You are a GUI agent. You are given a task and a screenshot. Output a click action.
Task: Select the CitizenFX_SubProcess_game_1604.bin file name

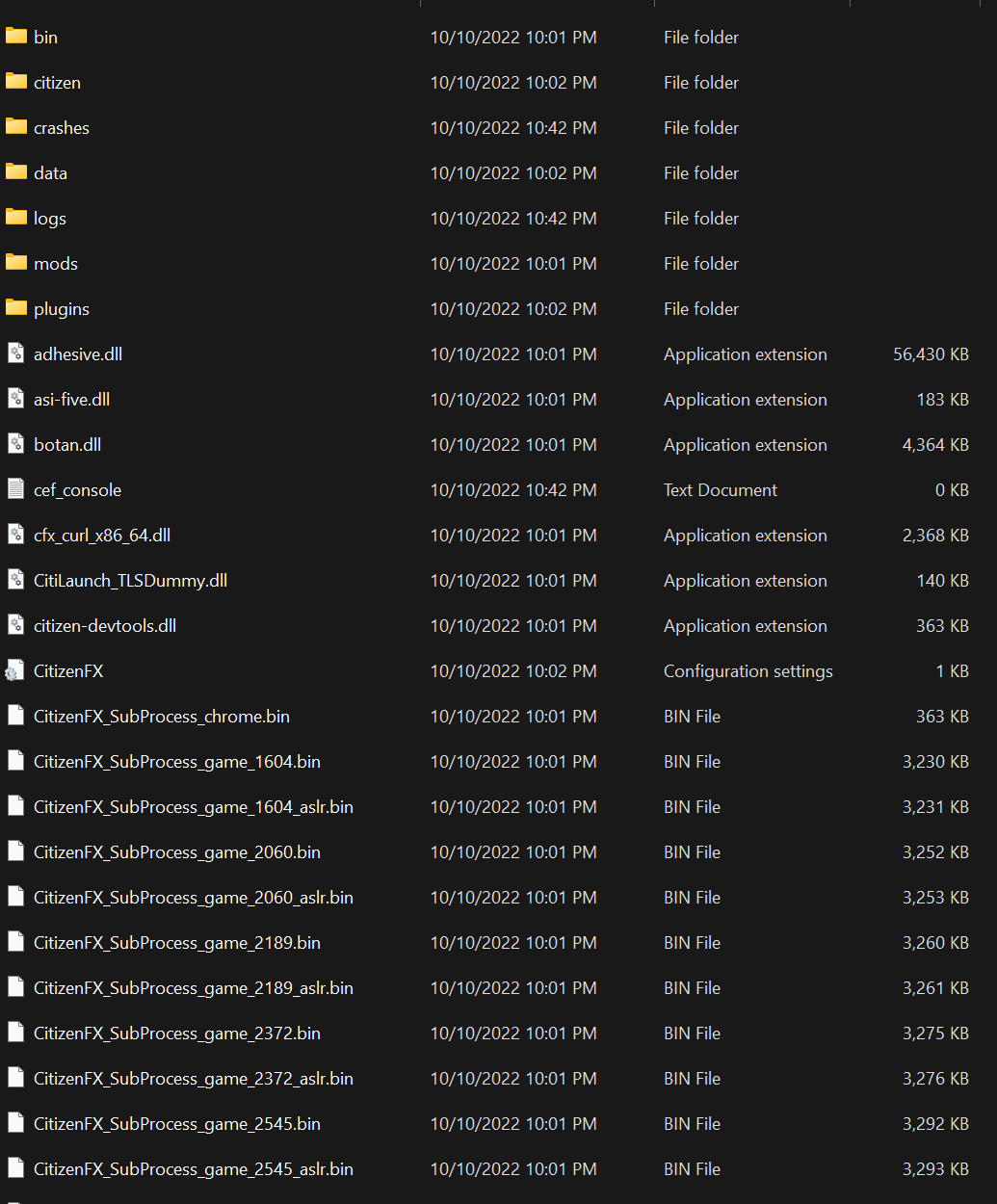pyautogui.click(x=177, y=762)
